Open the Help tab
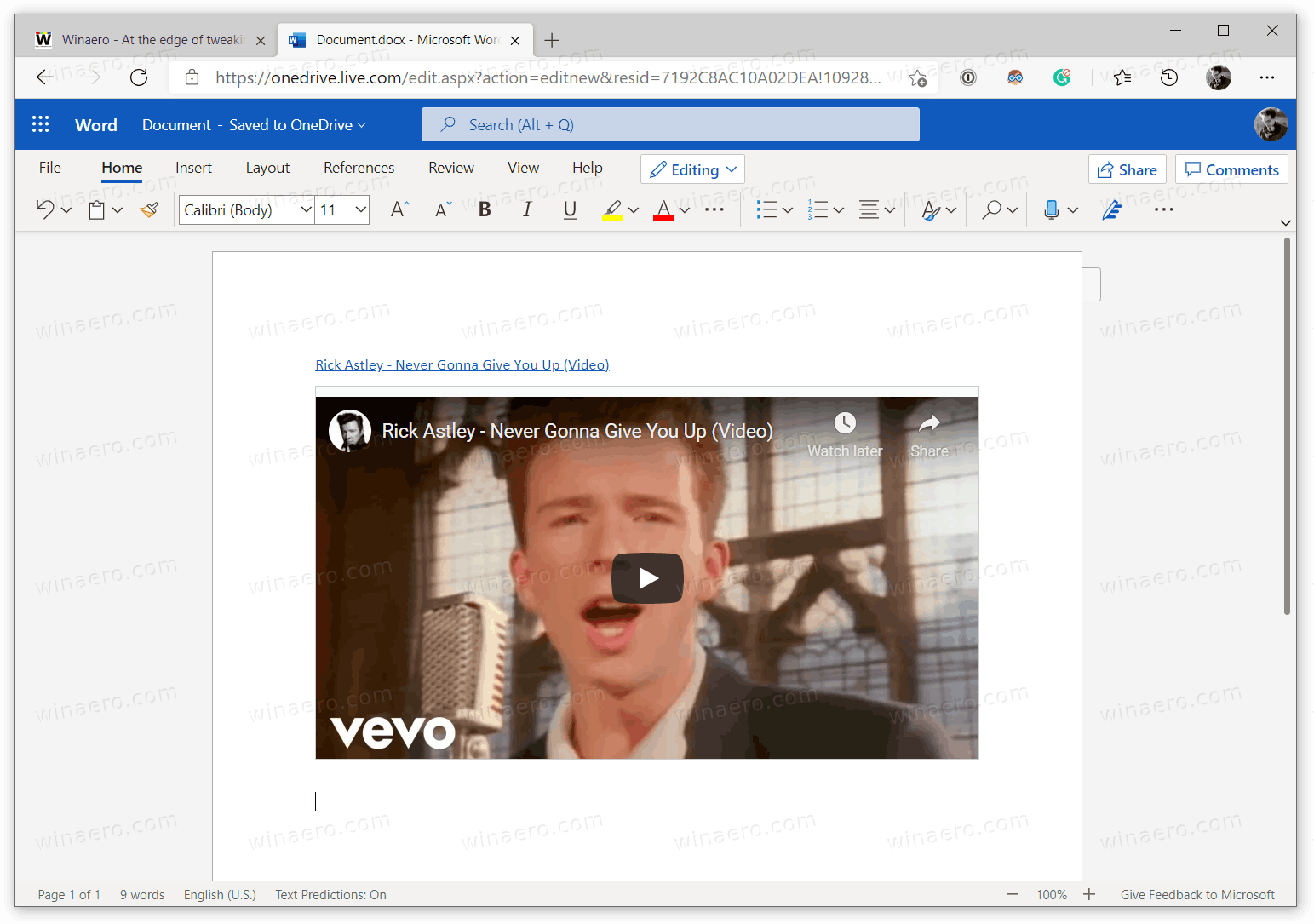 587,168
